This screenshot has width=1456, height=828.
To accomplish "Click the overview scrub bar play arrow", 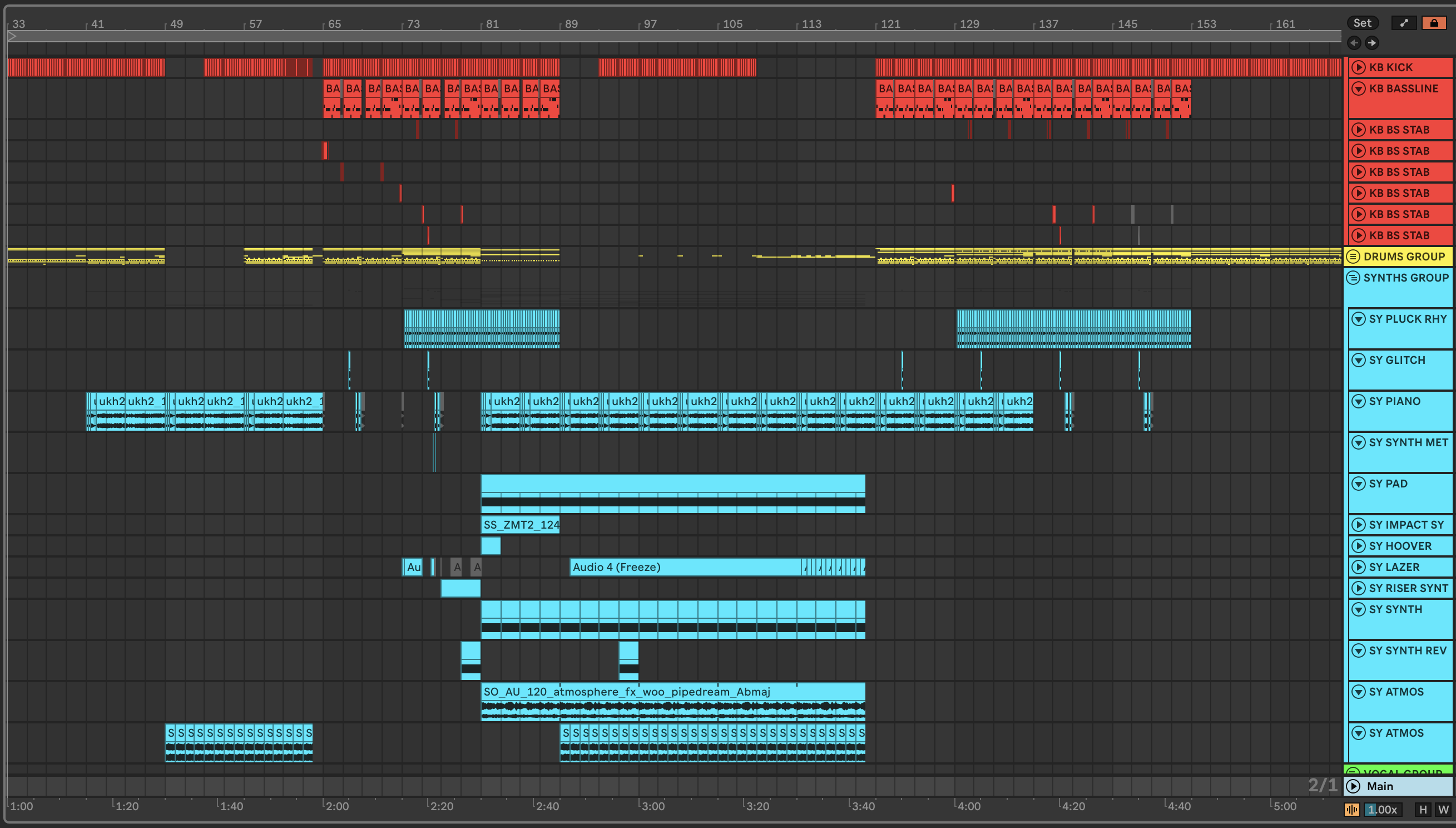I will [12, 36].
